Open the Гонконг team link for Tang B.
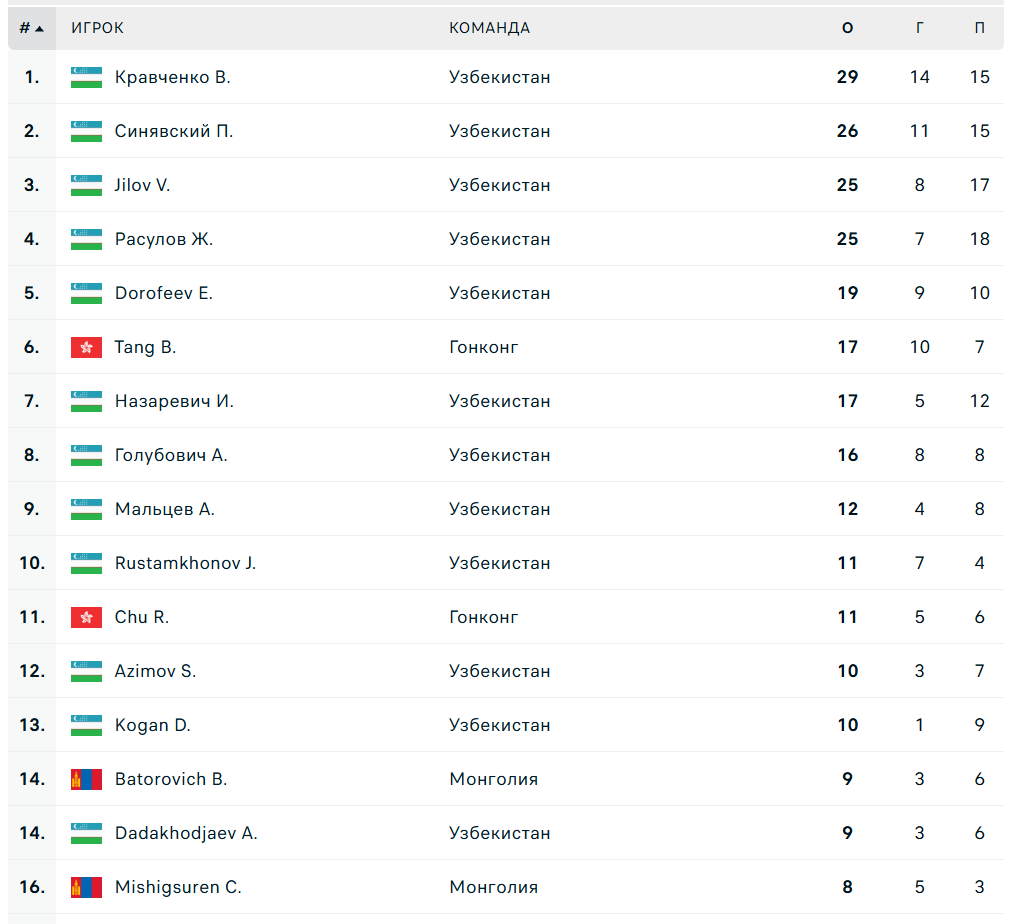Image resolution: width=1019 pixels, height=924 pixels. (483, 347)
